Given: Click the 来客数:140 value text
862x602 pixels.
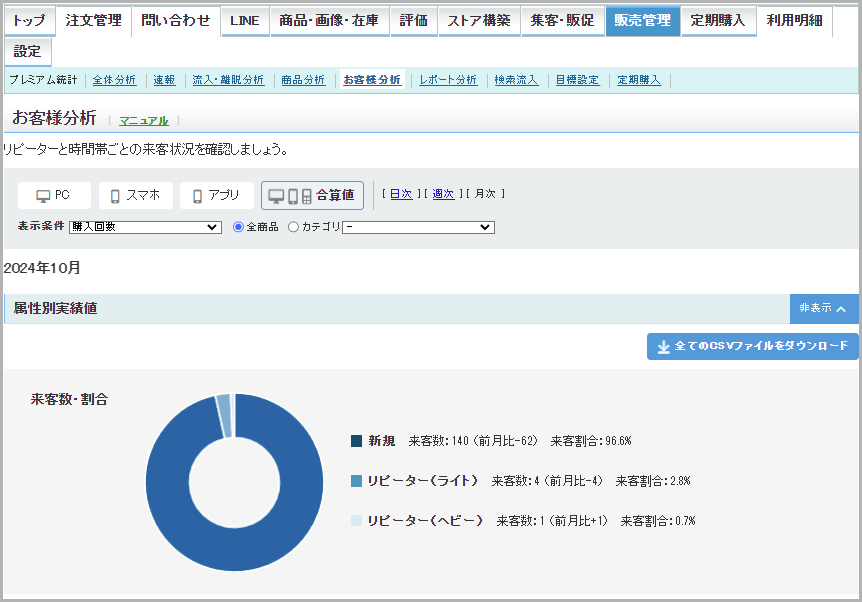Looking at the screenshot, I should click(x=439, y=441).
